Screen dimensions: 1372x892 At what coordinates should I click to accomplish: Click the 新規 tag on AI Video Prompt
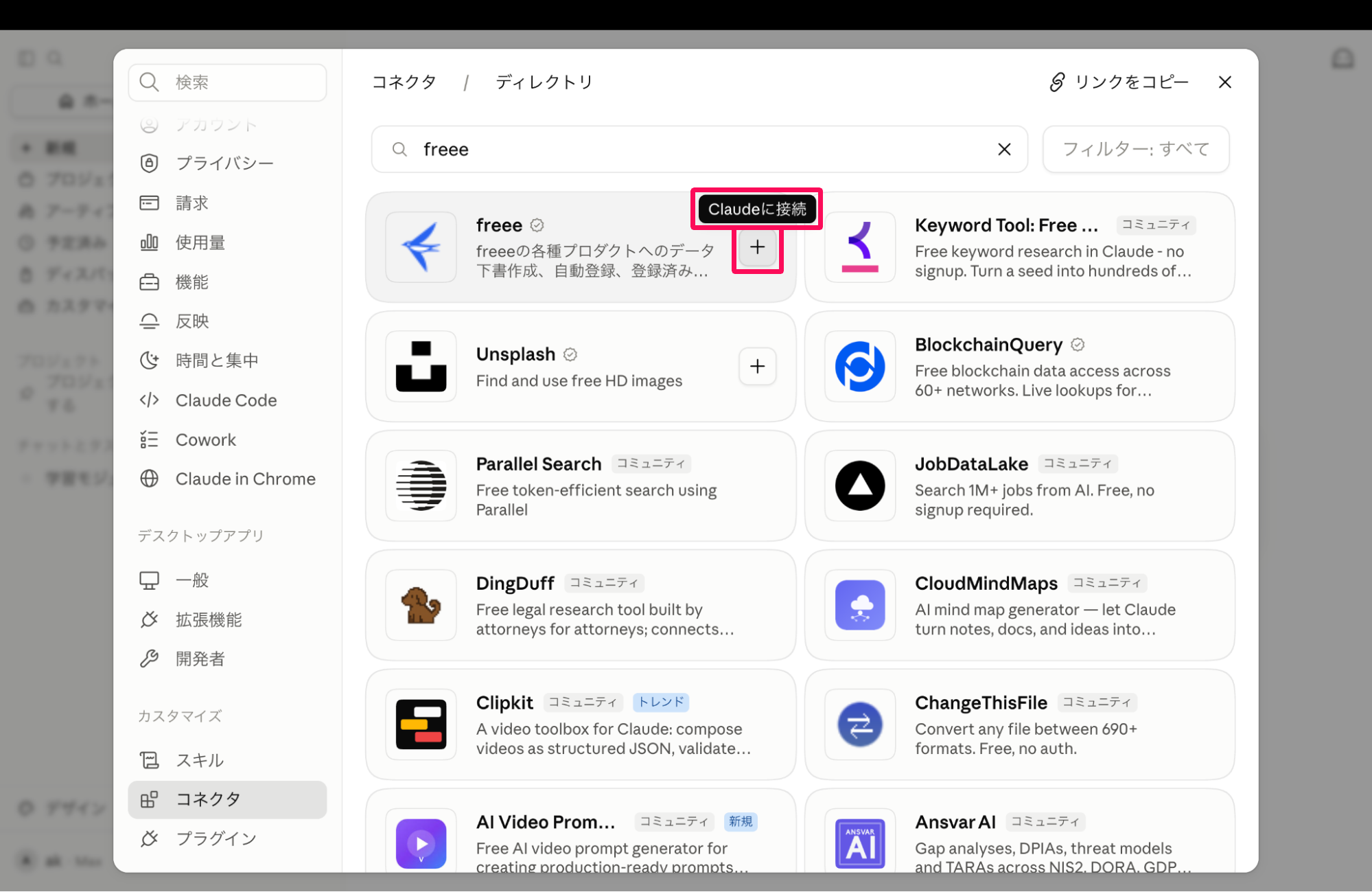point(741,822)
